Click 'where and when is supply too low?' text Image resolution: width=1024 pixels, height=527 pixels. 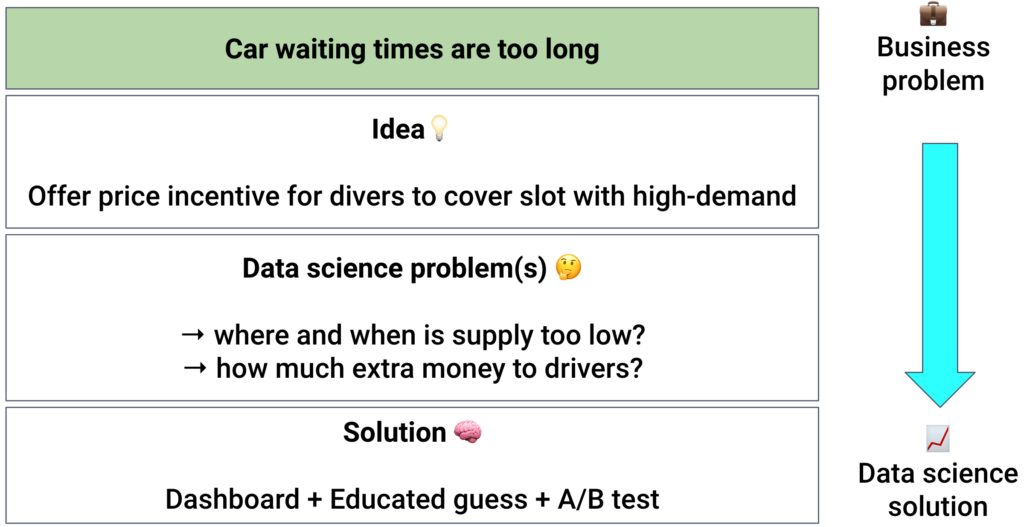point(426,334)
